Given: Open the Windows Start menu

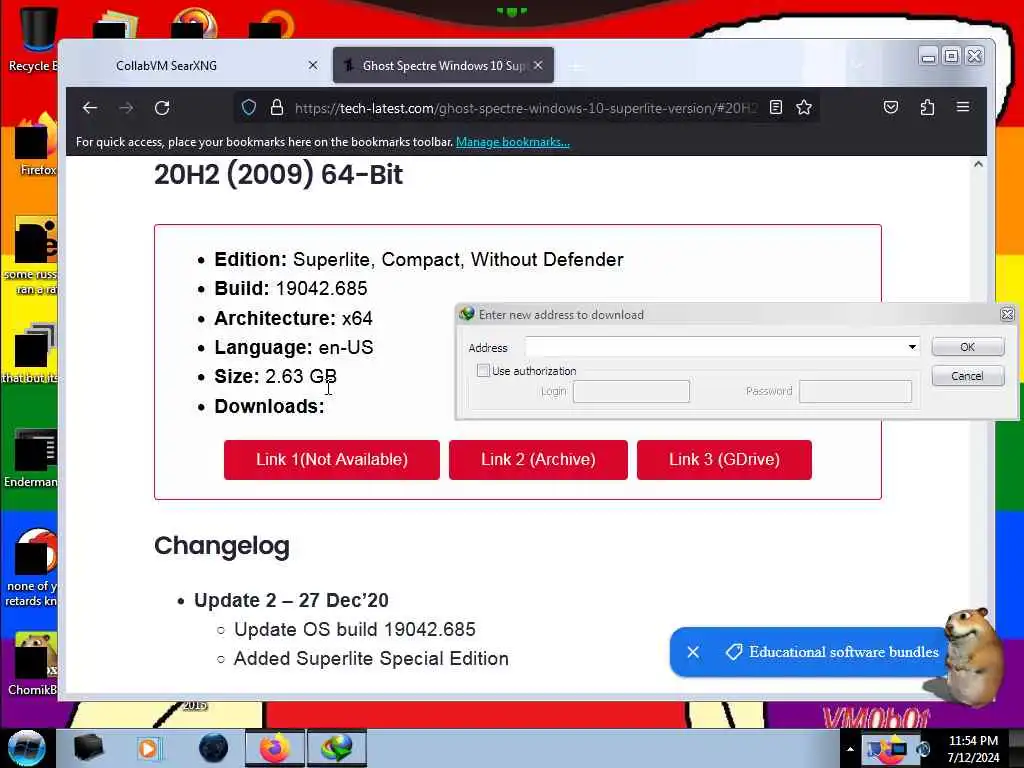Looking at the screenshot, I should point(27,748).
